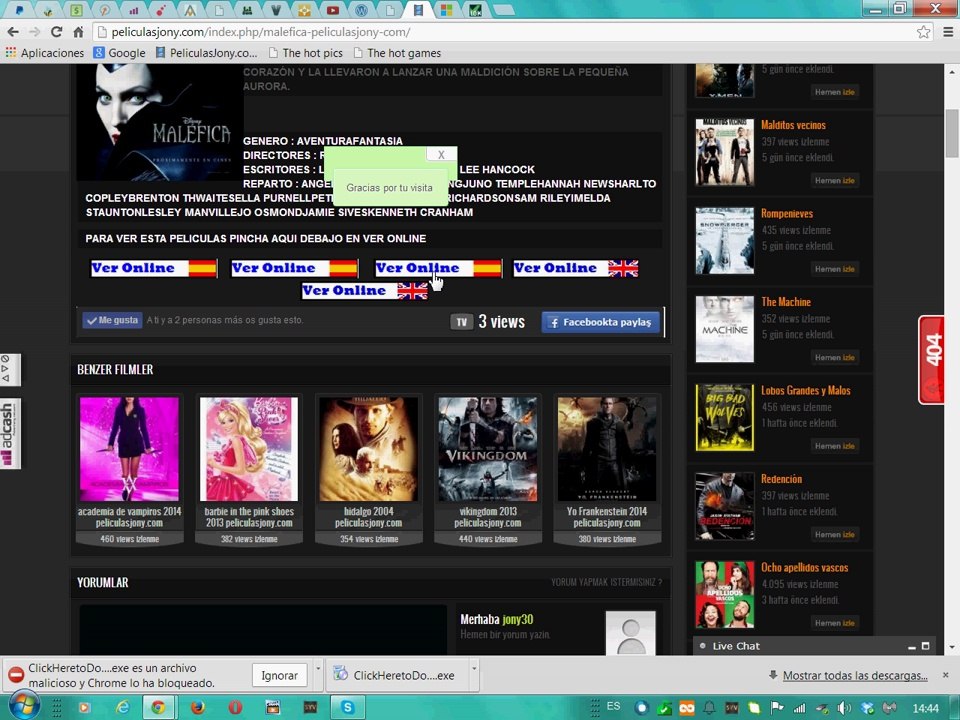Open vikingdom 2013 movie thumbnail
This screenshot has width=960, height=720.
488,449
